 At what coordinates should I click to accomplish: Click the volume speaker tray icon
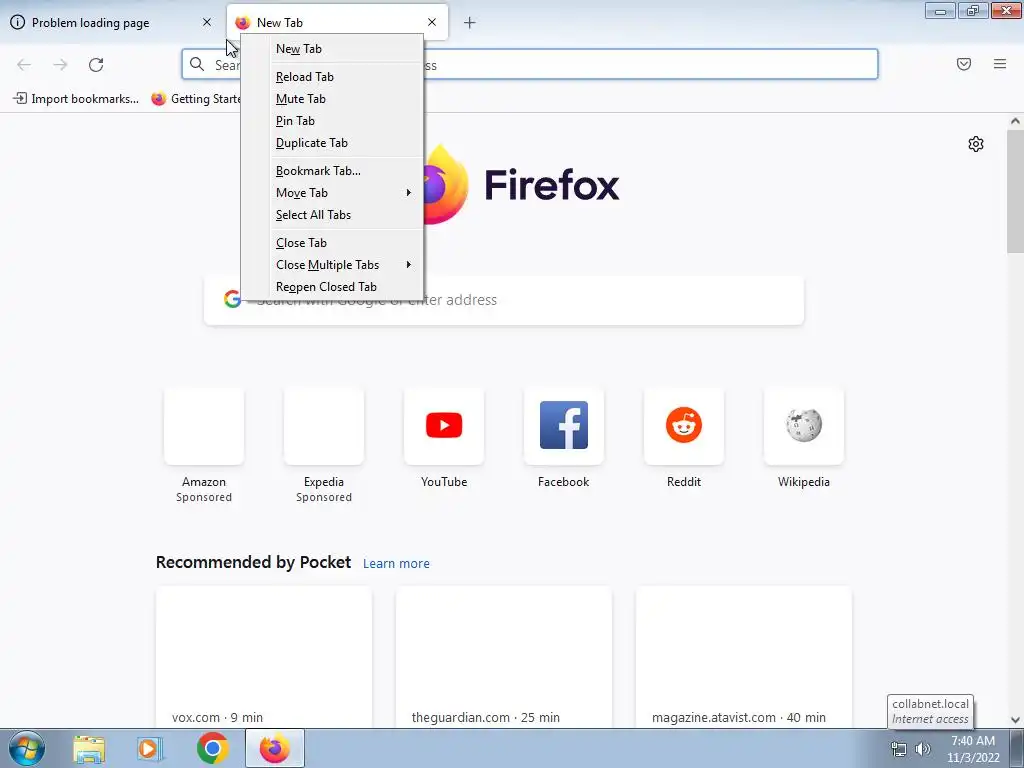tap(923, 749)
